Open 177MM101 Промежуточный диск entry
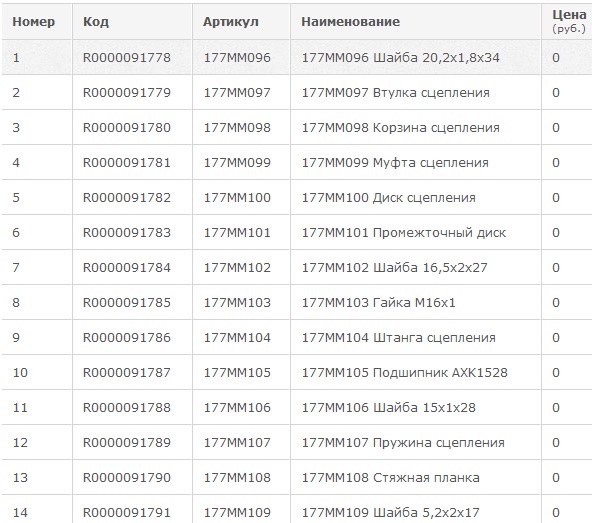This screenshot has height=523, width=592. tap(404, 233)
